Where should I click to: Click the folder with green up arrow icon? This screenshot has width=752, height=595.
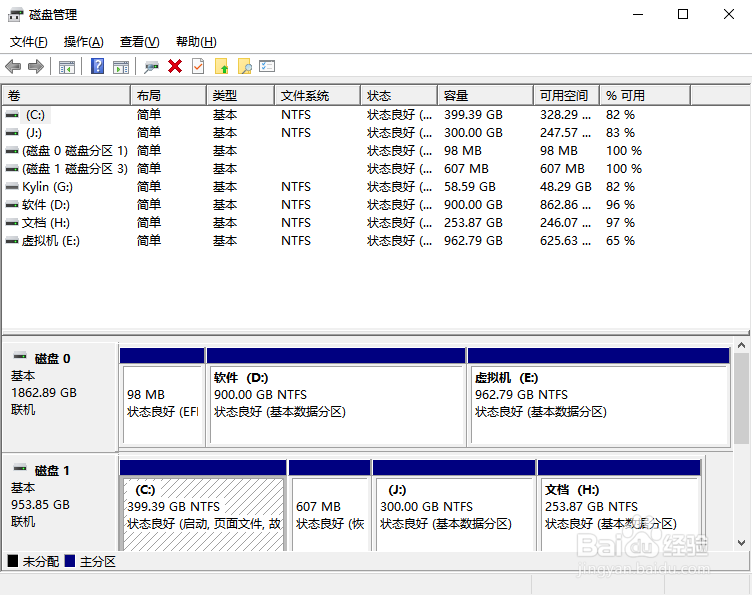[222, 66]
